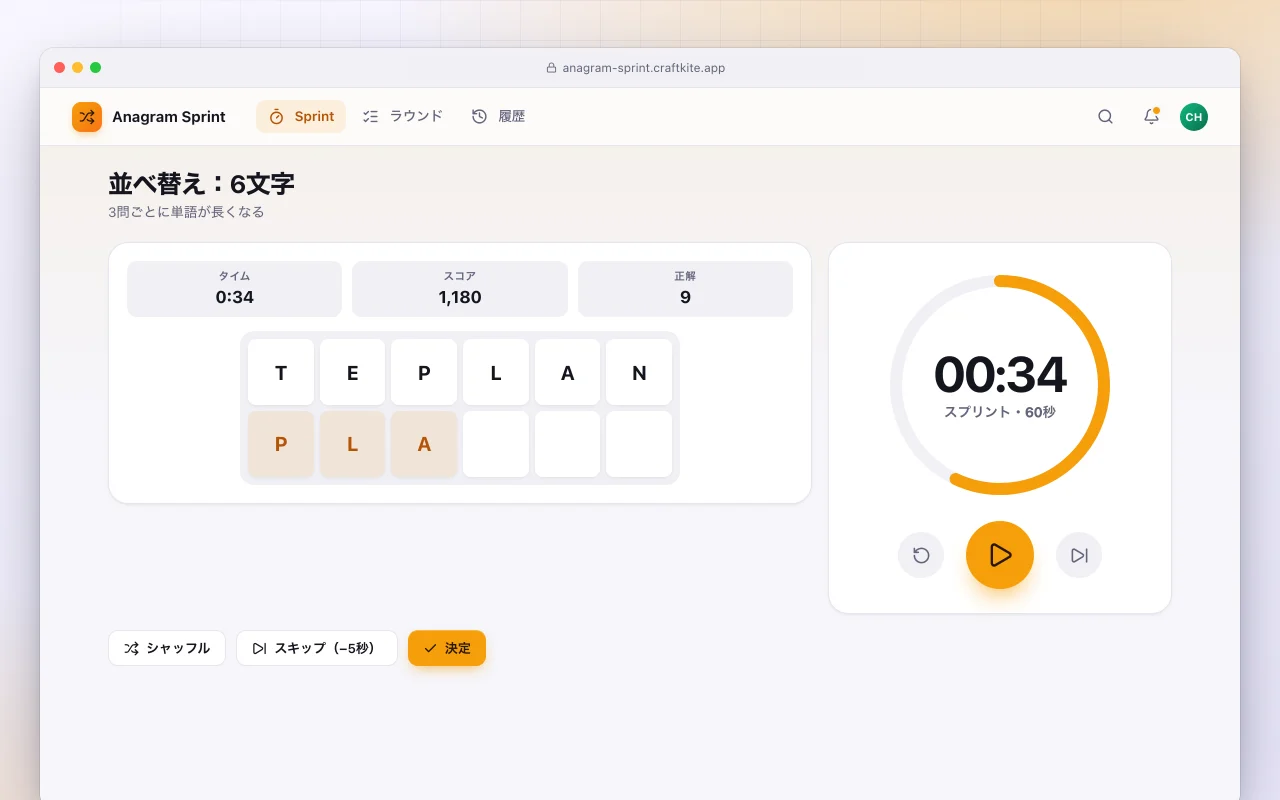Switch to the Sprint tab

[x=301, y=117]
